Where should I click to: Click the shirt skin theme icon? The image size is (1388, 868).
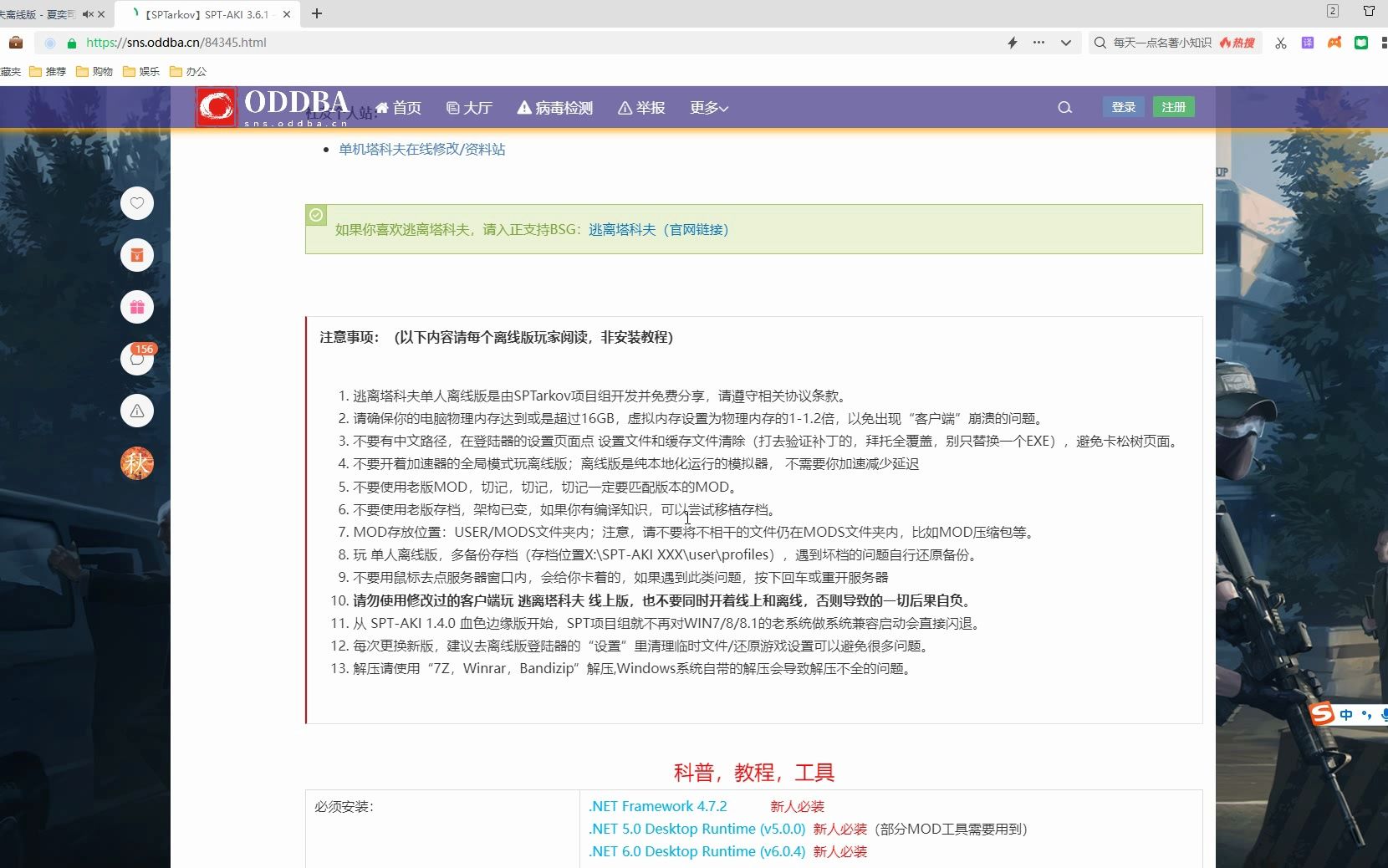(1369, 11)
